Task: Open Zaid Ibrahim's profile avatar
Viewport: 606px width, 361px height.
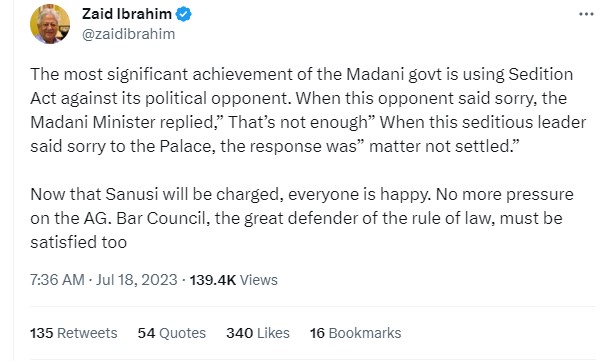Action: tap(50, 24)
